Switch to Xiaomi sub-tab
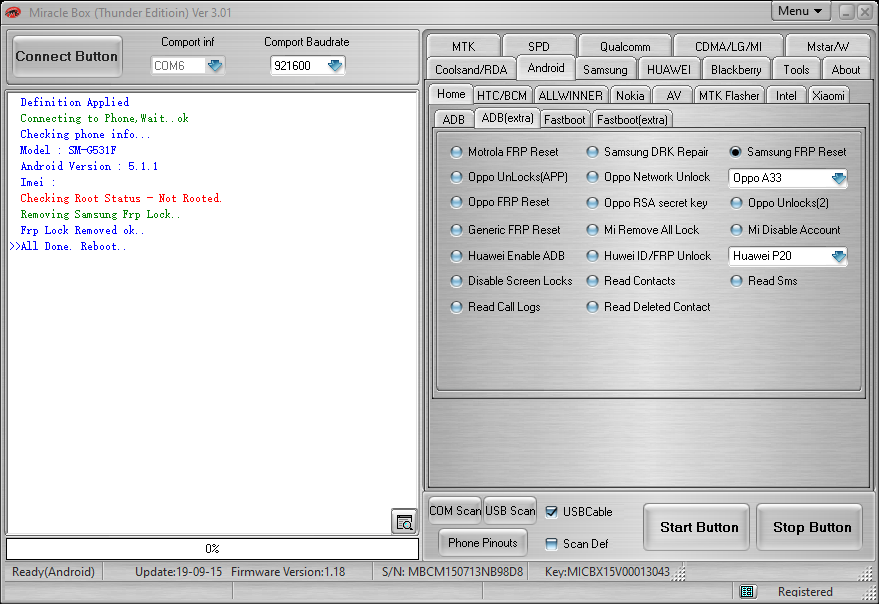This screenshot has width=879, height=604. tap(828, 95)
